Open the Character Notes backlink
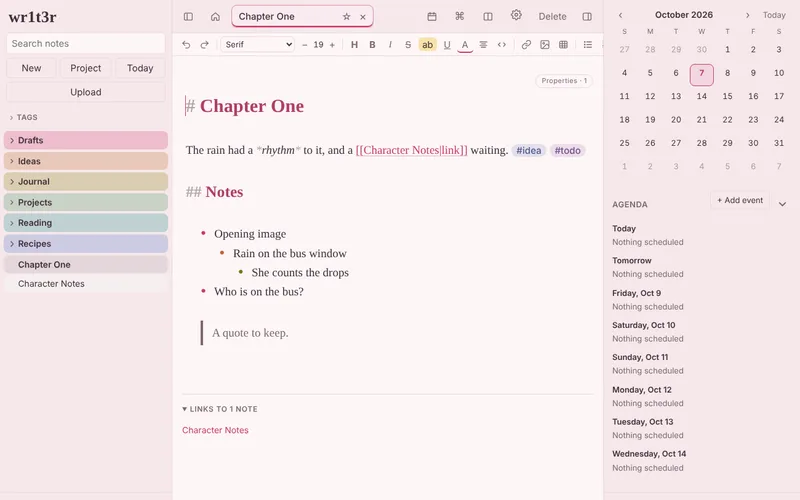This screenshot has width=800, height=500. coord(215,430)
